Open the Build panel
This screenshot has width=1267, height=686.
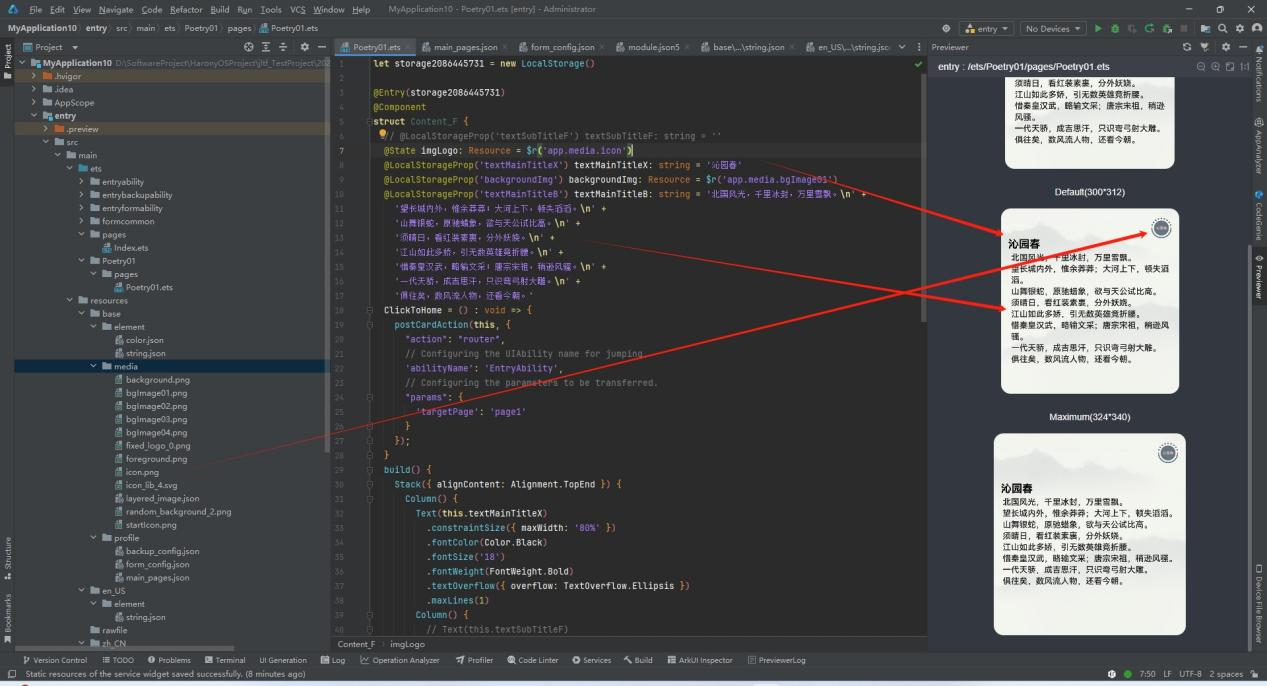pyautogui.click(x=638, y=659)
